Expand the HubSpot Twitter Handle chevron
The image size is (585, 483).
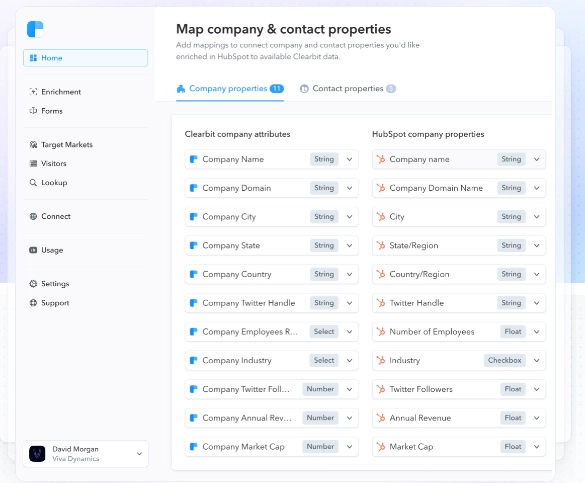pos(536,303)
